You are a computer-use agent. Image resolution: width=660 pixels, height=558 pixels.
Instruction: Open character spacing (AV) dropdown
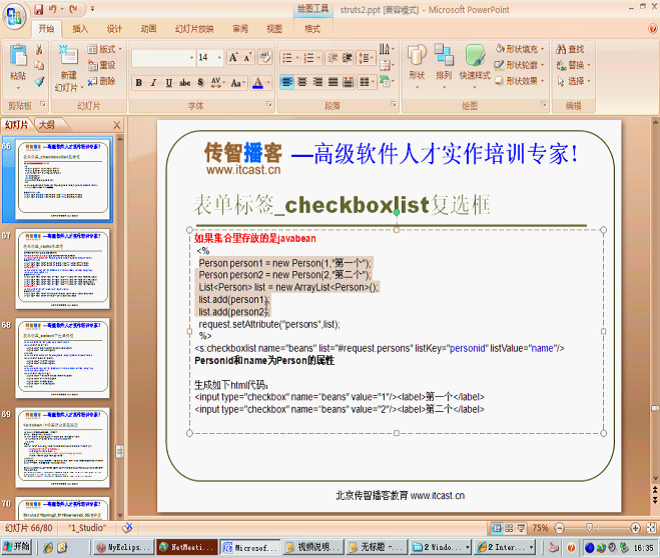coord(218,83)
